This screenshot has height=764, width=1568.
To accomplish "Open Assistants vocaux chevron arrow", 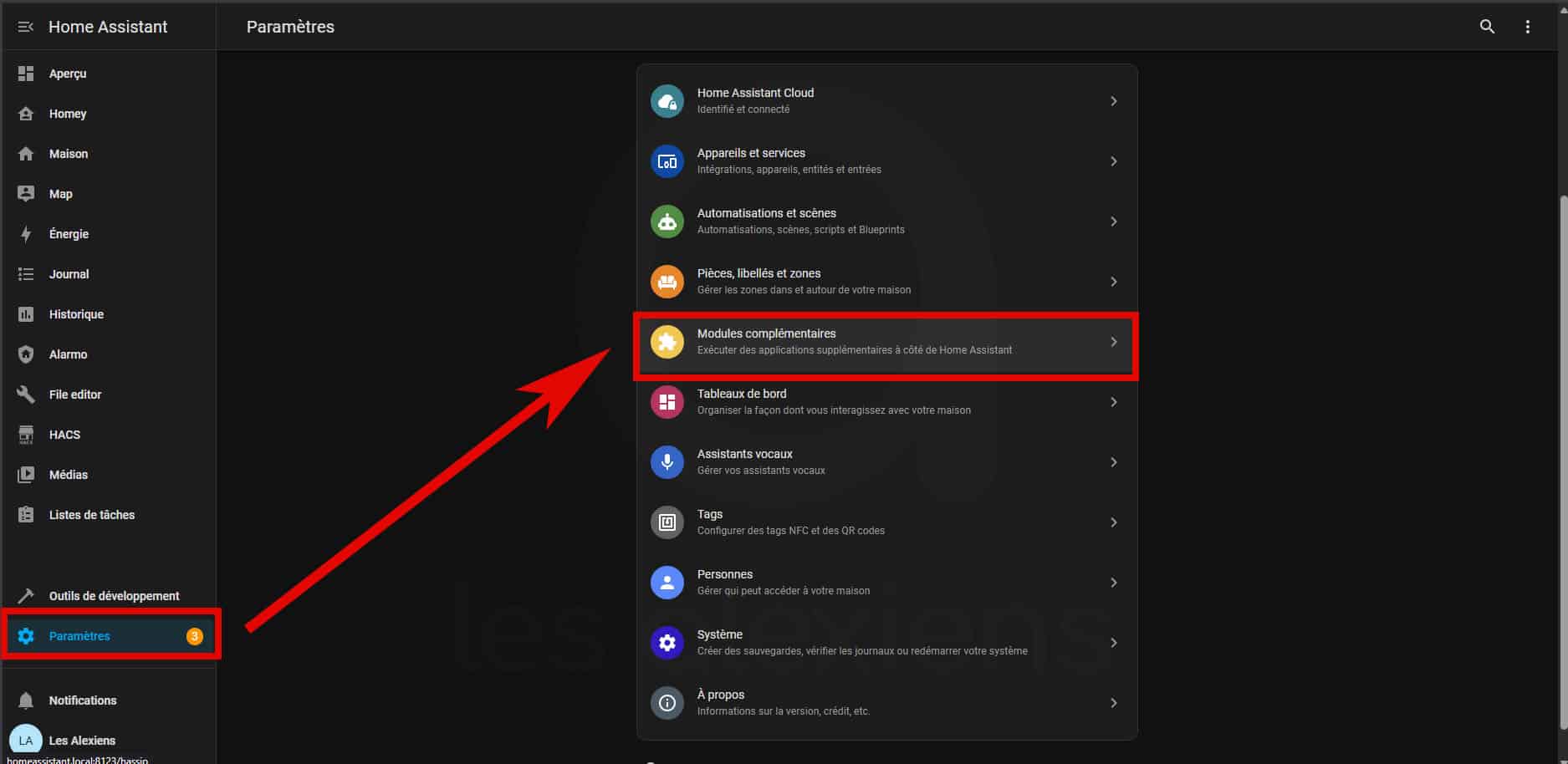I will pyautogui.click(x=1114, y=462).
